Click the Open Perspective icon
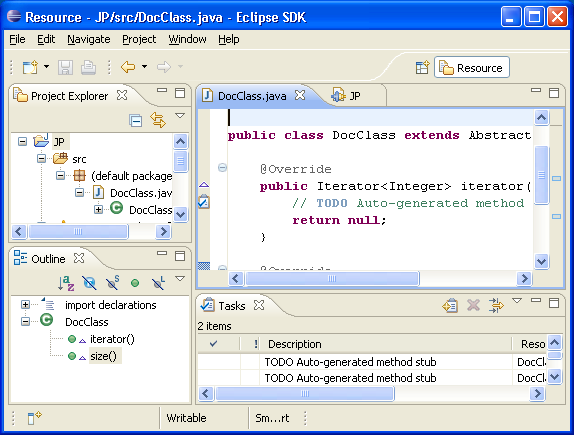Viewport: 574px width, 435px height. click(422, 67)
